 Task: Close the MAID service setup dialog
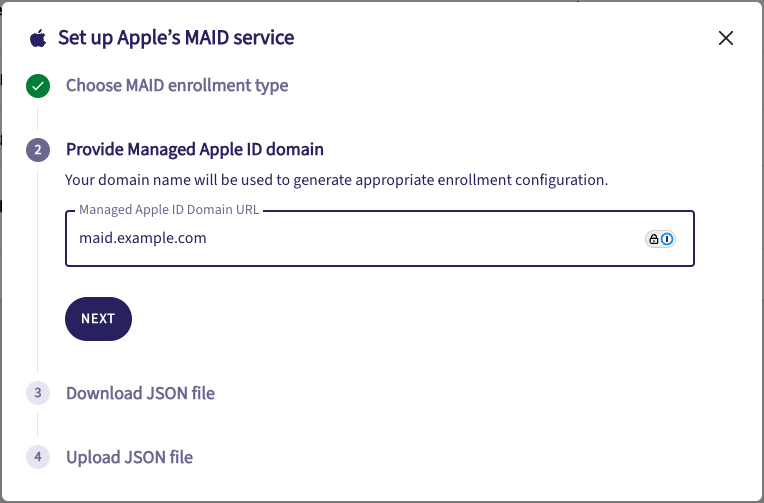726,39
